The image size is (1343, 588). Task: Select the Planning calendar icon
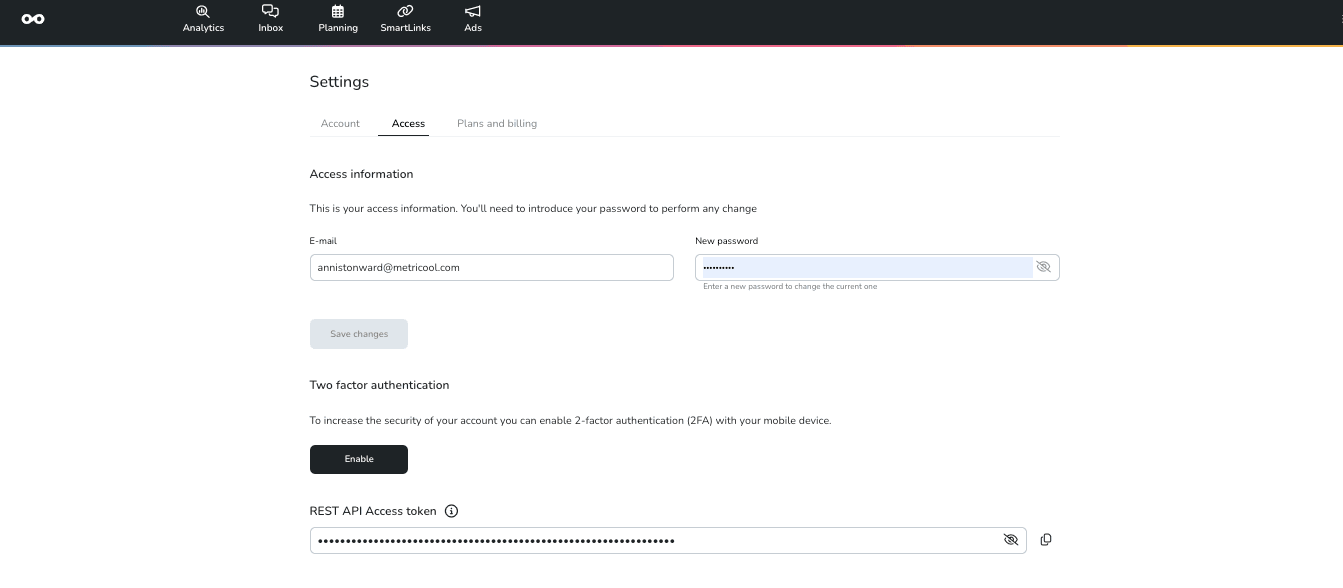[337, 11]
